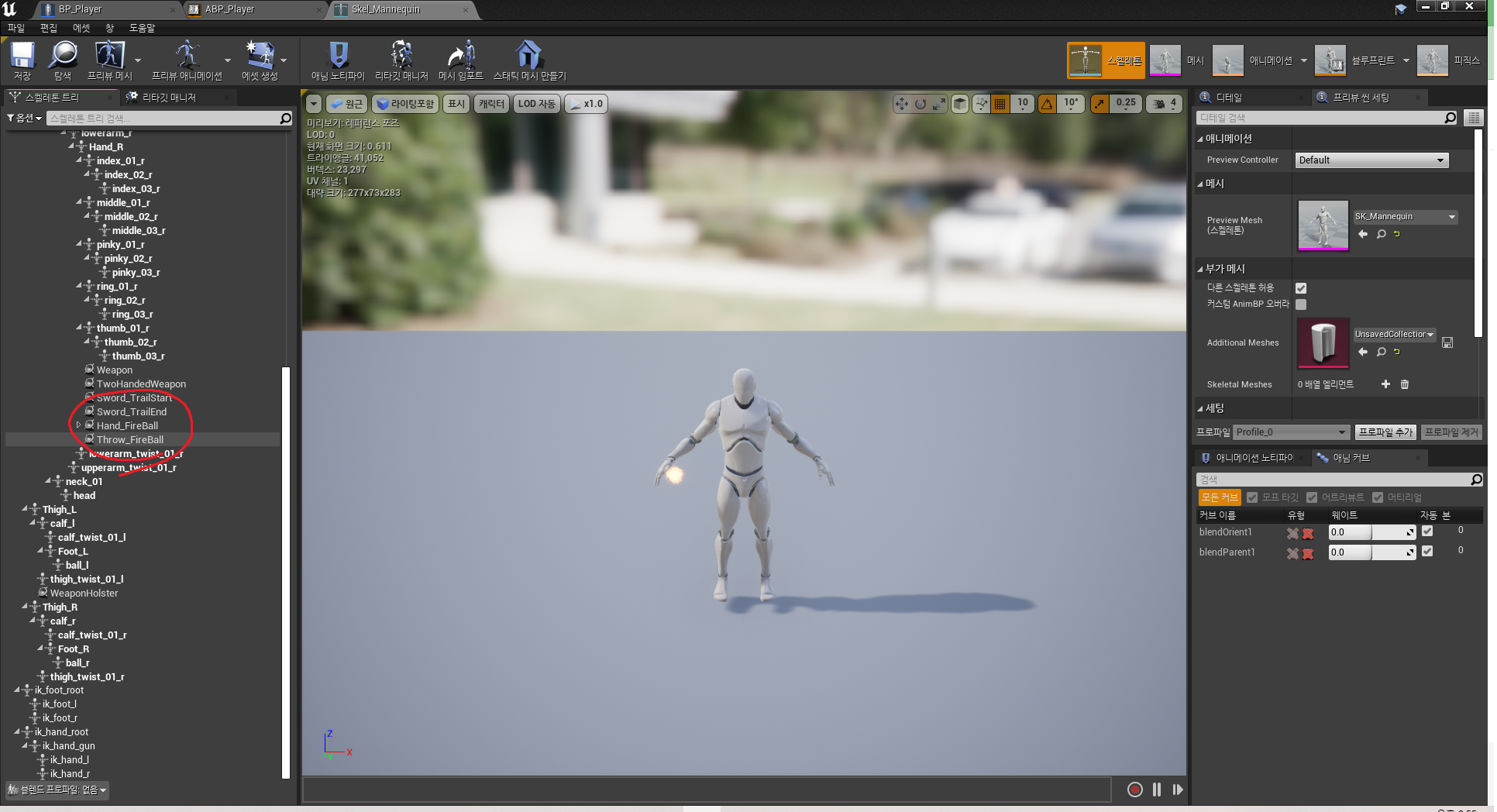Toggle auto checkbox for blendParent1 curve
Viewport: 1497px width, 812px height.
point(1427,552)
